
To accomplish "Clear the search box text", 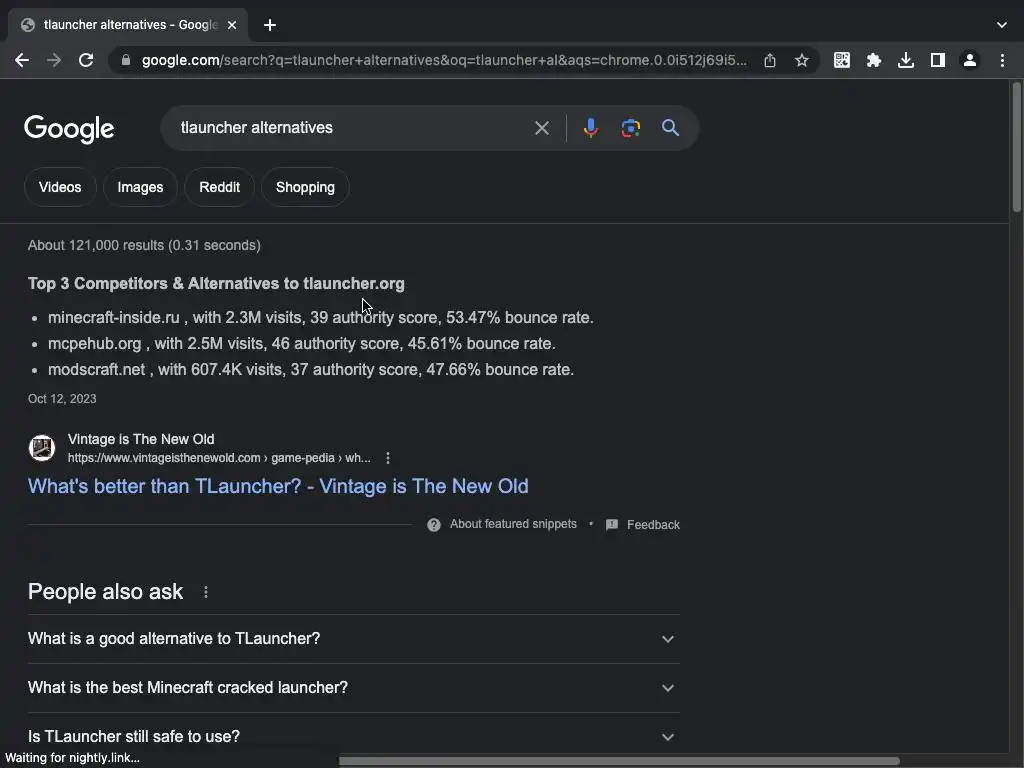I will 541,127.
